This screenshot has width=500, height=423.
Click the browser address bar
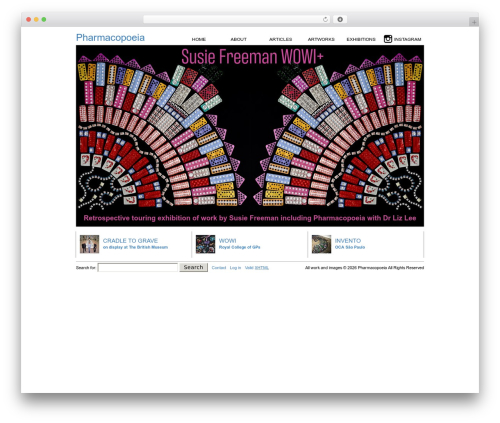click(237, 19)
